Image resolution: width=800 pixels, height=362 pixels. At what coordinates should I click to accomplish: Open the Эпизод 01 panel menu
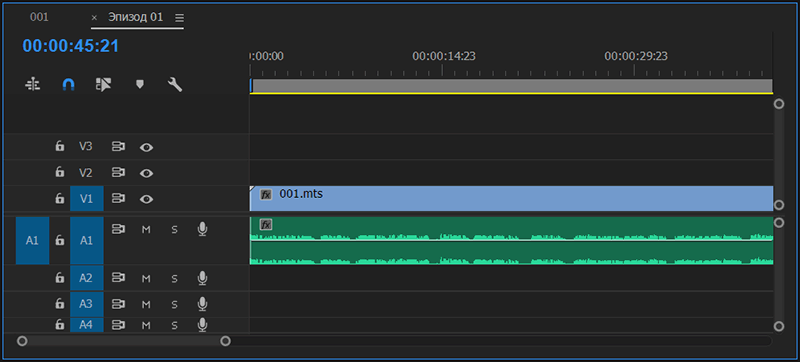179,18
